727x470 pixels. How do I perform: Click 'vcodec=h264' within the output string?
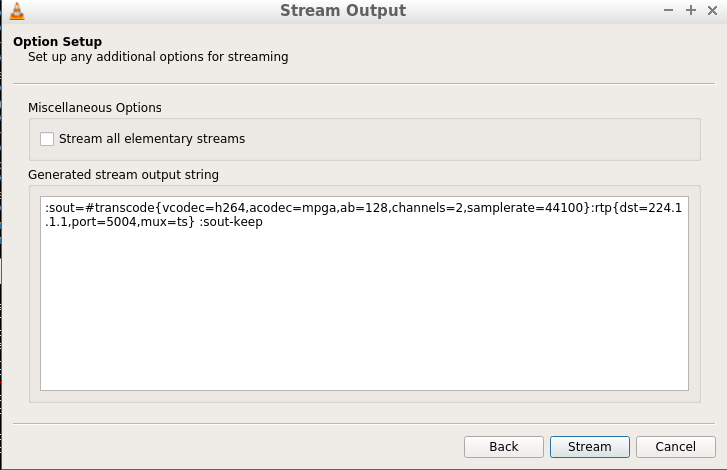coord(204,208)
